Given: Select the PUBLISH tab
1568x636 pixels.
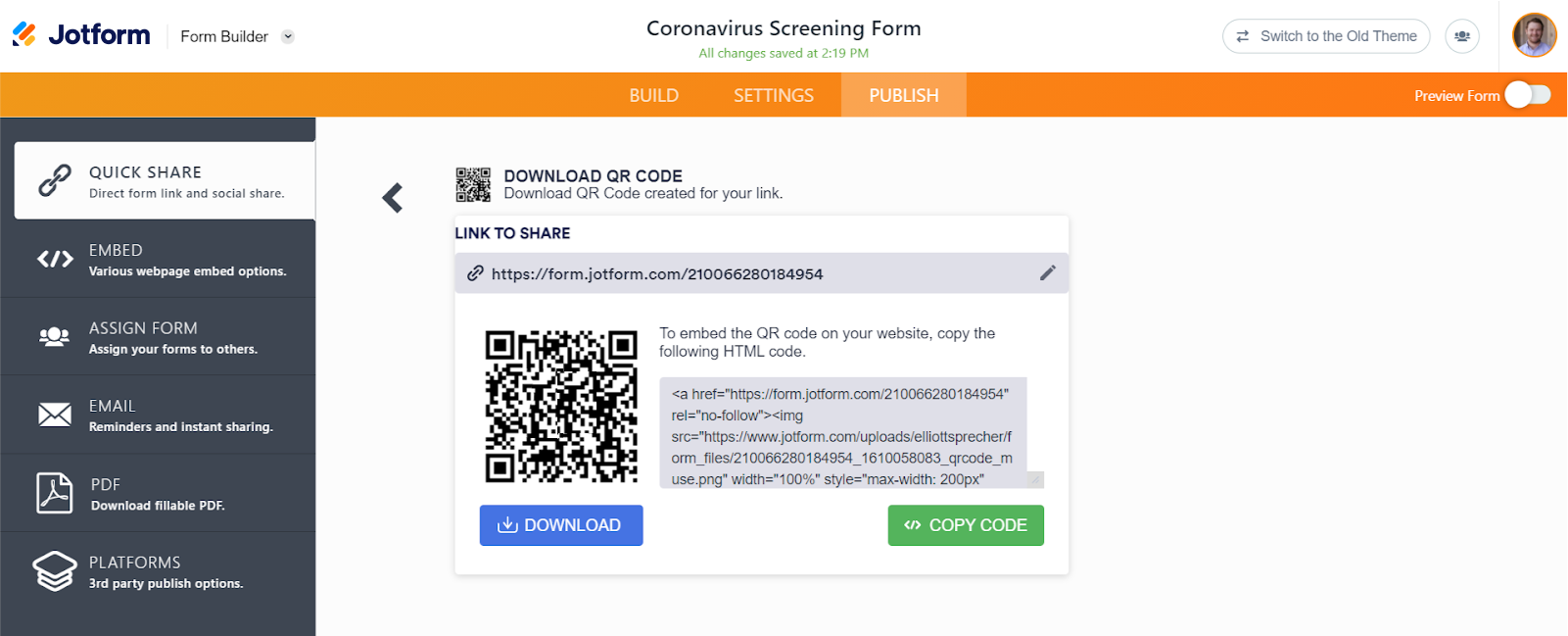Looking at the screenshot, I should coord(903,95).
